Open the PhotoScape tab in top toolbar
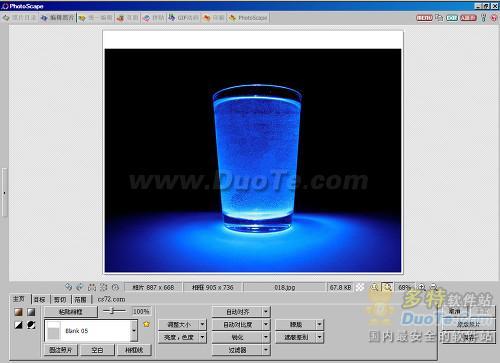The width and height of the screenshot is (500, 363). pos(249,18)
